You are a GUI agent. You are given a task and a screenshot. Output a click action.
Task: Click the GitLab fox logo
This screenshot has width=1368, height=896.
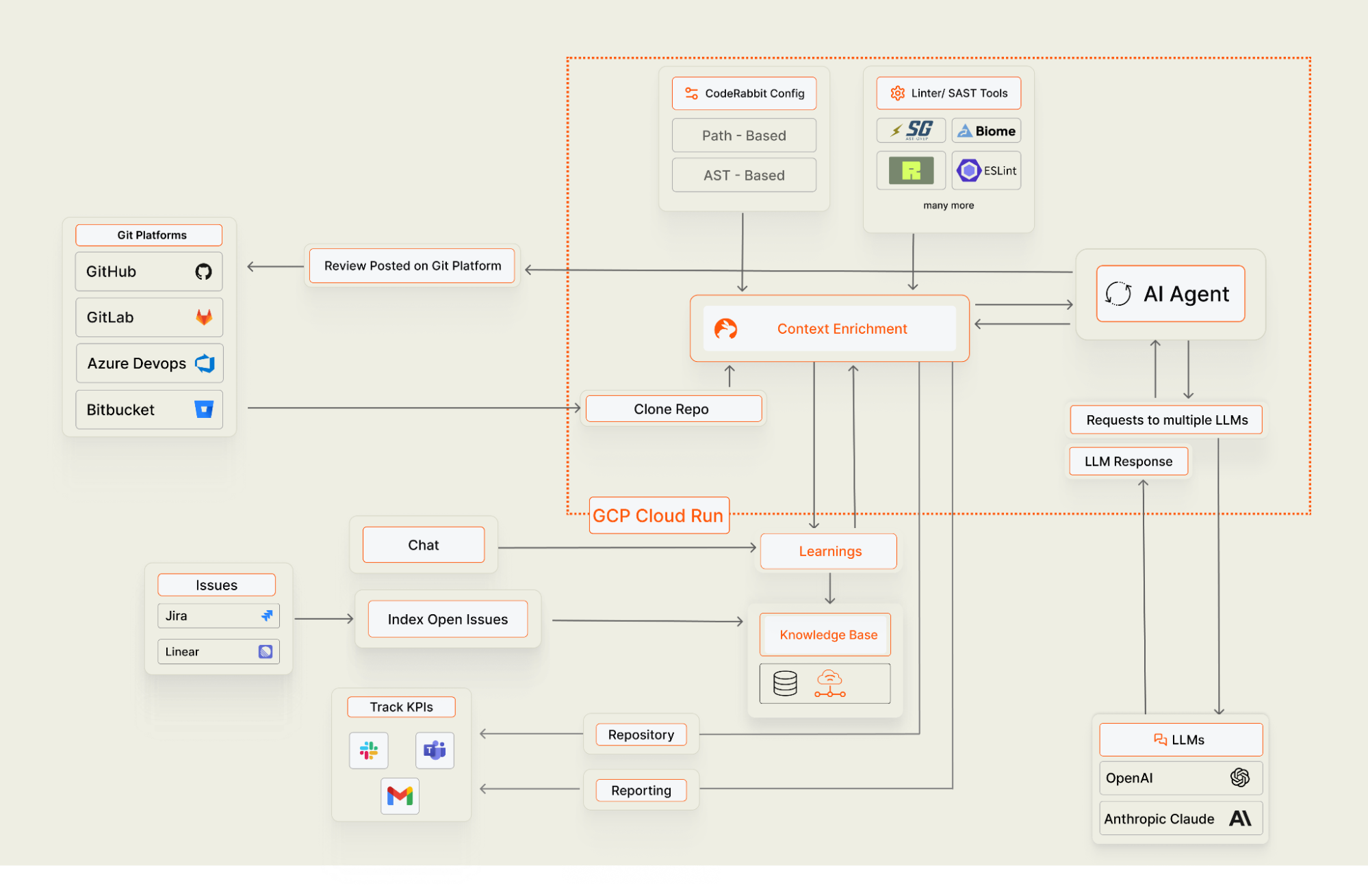tap(204, 317)
